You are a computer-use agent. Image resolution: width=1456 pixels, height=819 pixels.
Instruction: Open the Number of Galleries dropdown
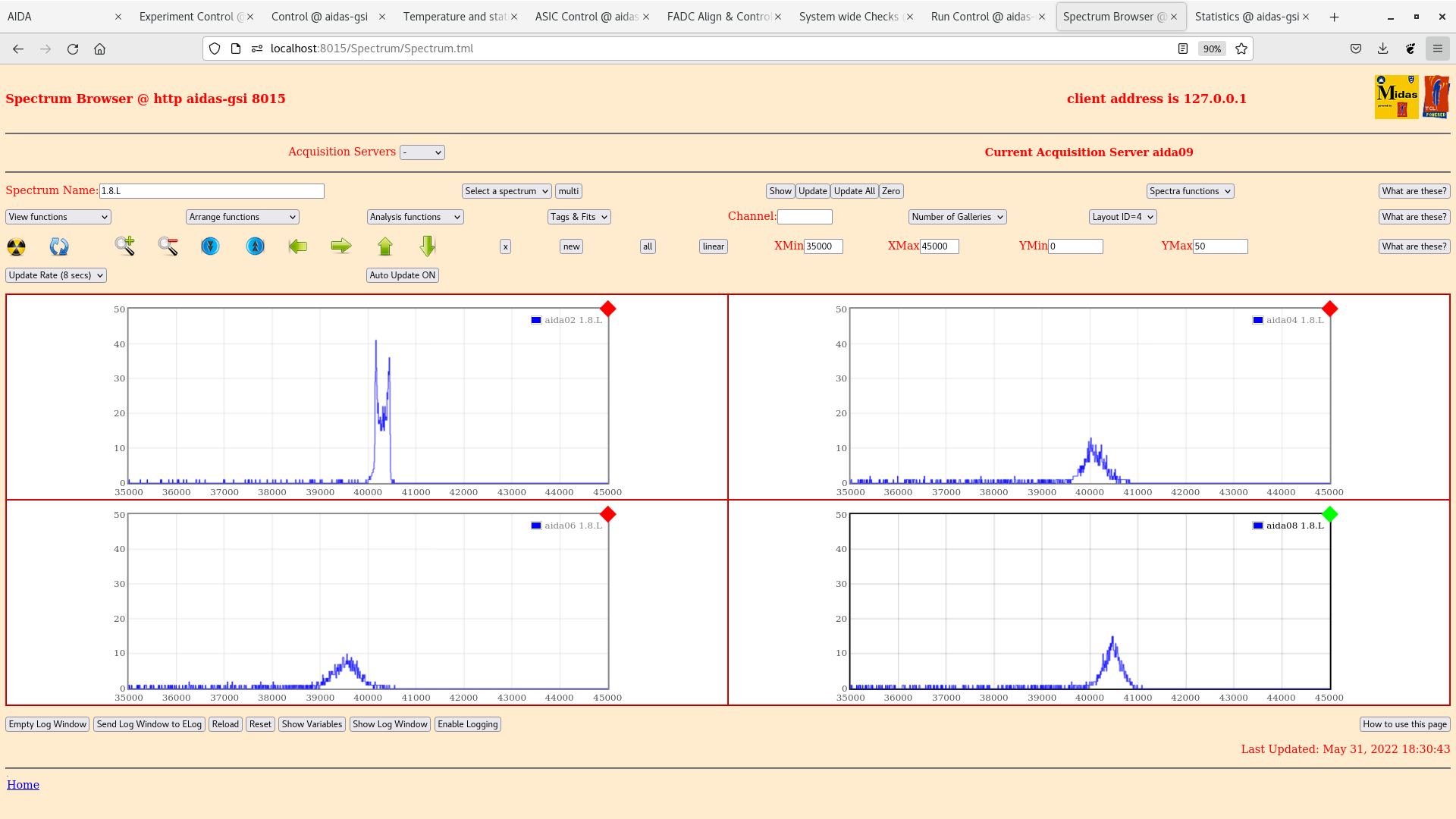957,217
